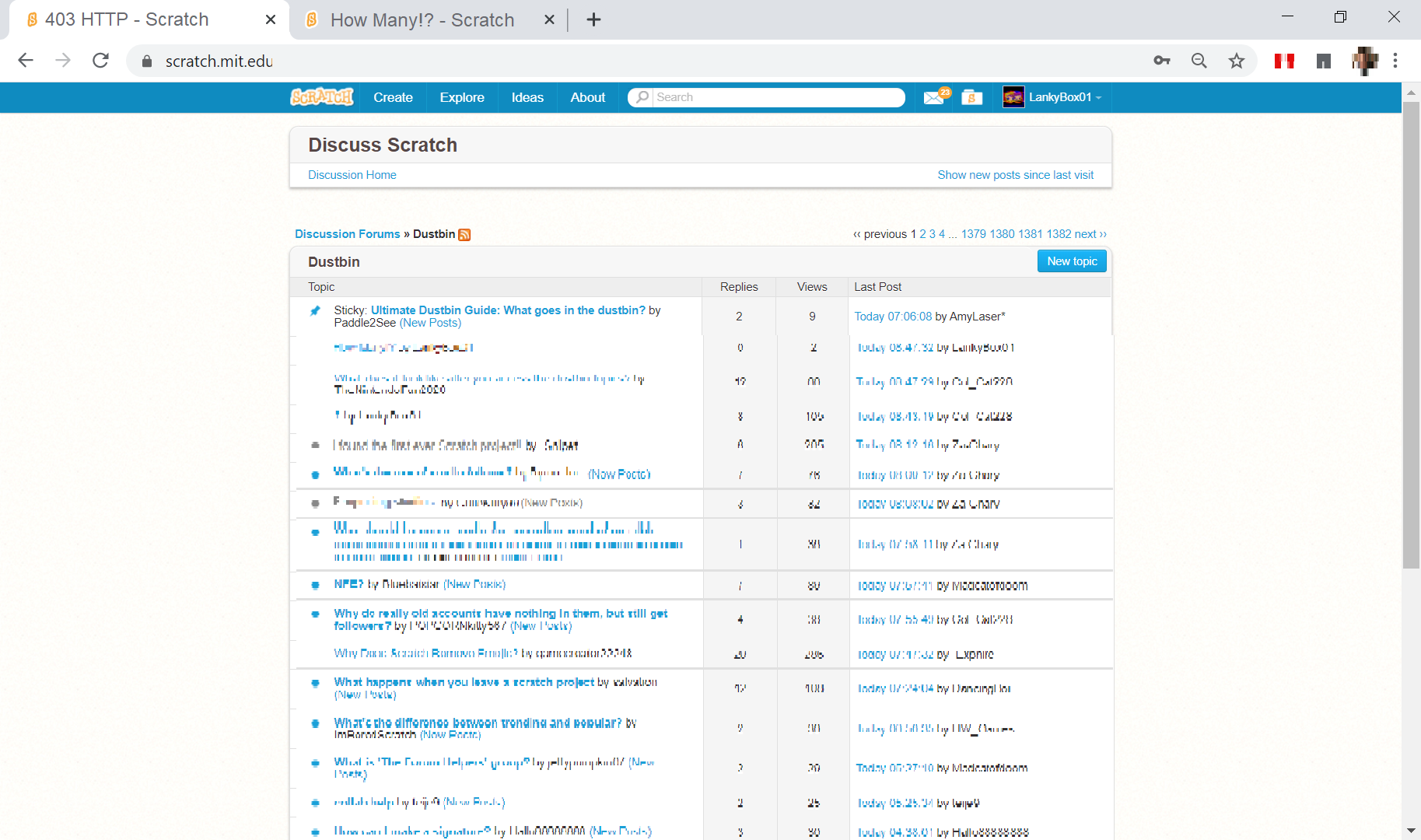Click the browser zoom magnifier icon
The height and width of the screenshot is (840, 1421).
[x=1199, y=61]
